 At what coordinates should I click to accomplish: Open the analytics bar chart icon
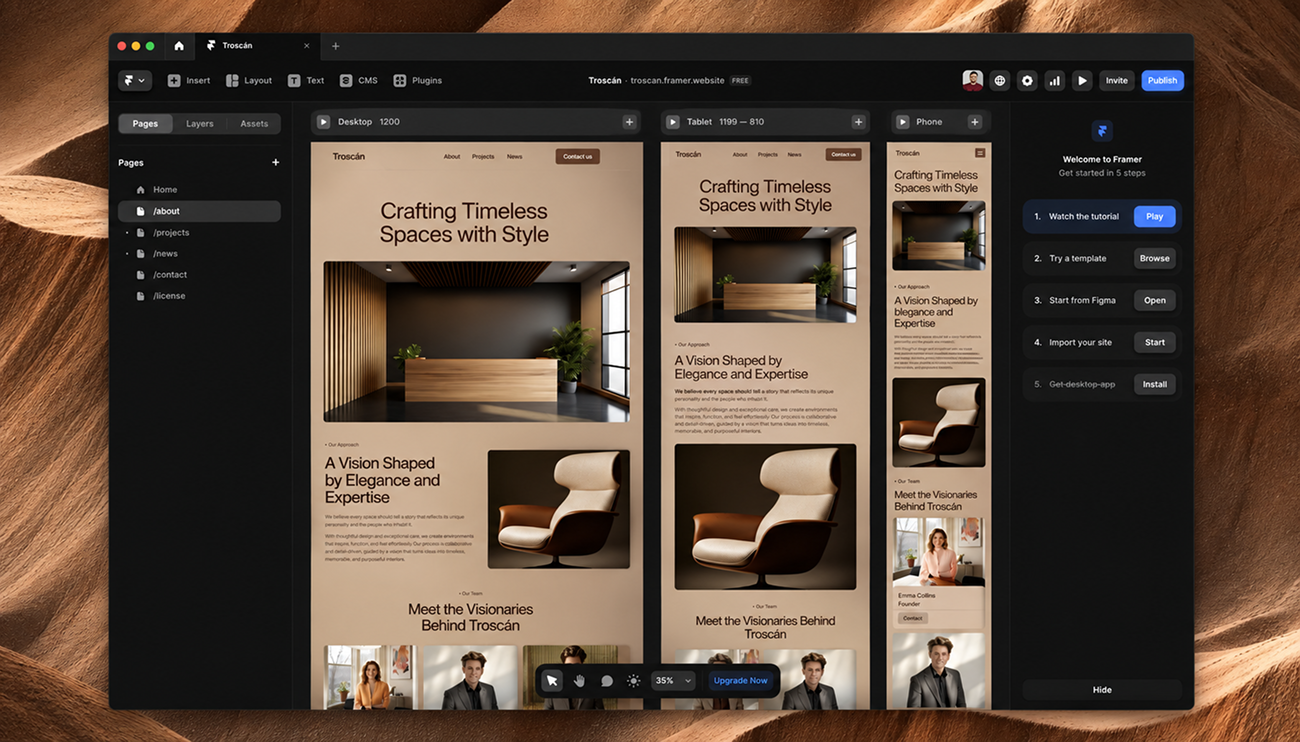tap(1055, 81)
